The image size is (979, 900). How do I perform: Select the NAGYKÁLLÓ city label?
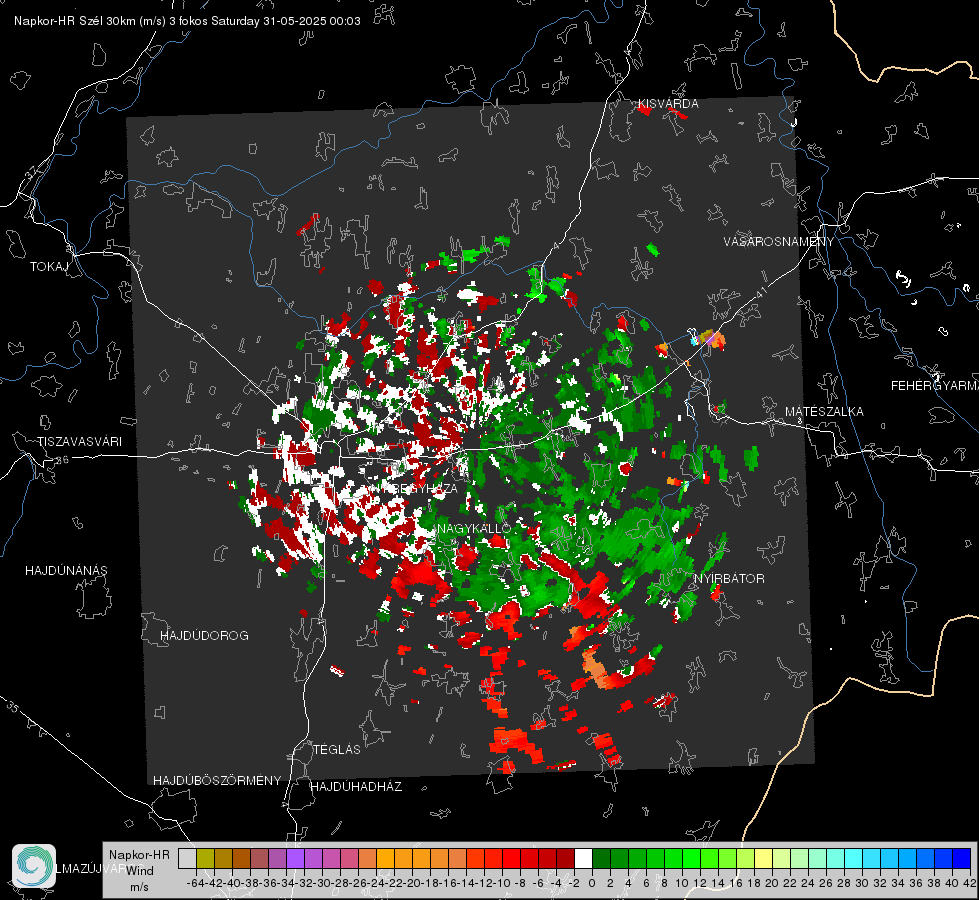coord(474,528)
